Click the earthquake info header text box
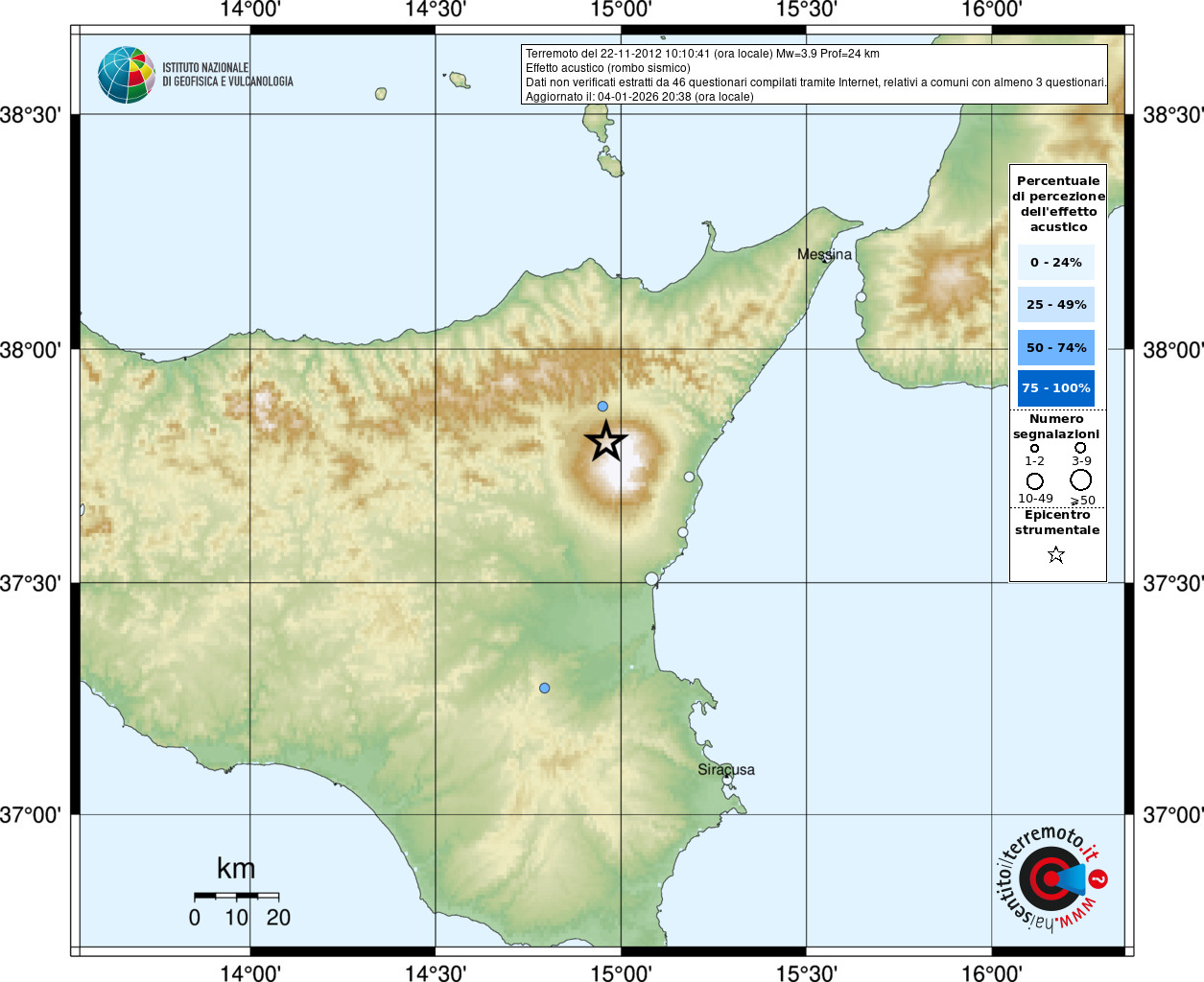The width and height of the screenshot is (1204, 982). [814, 75]
